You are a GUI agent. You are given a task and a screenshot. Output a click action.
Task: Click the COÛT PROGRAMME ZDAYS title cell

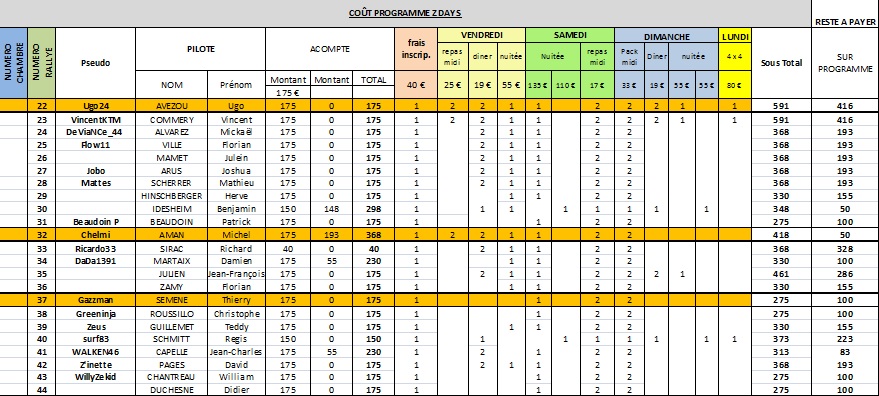coord(405,13)
